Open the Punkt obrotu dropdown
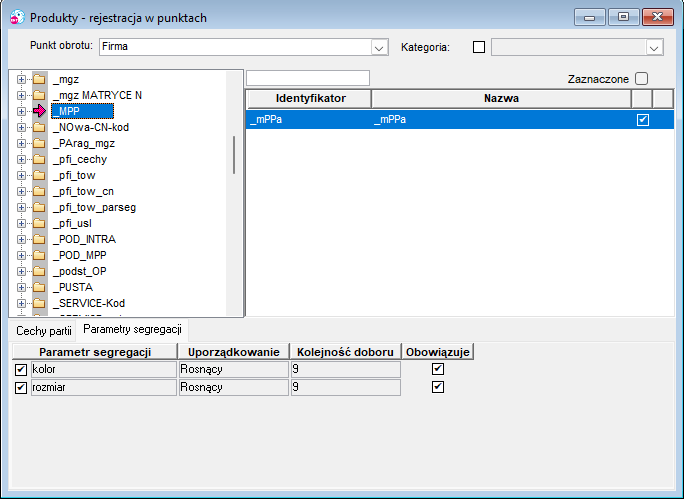Viewport: 685px width, 499px height. [x=379, y=47]
